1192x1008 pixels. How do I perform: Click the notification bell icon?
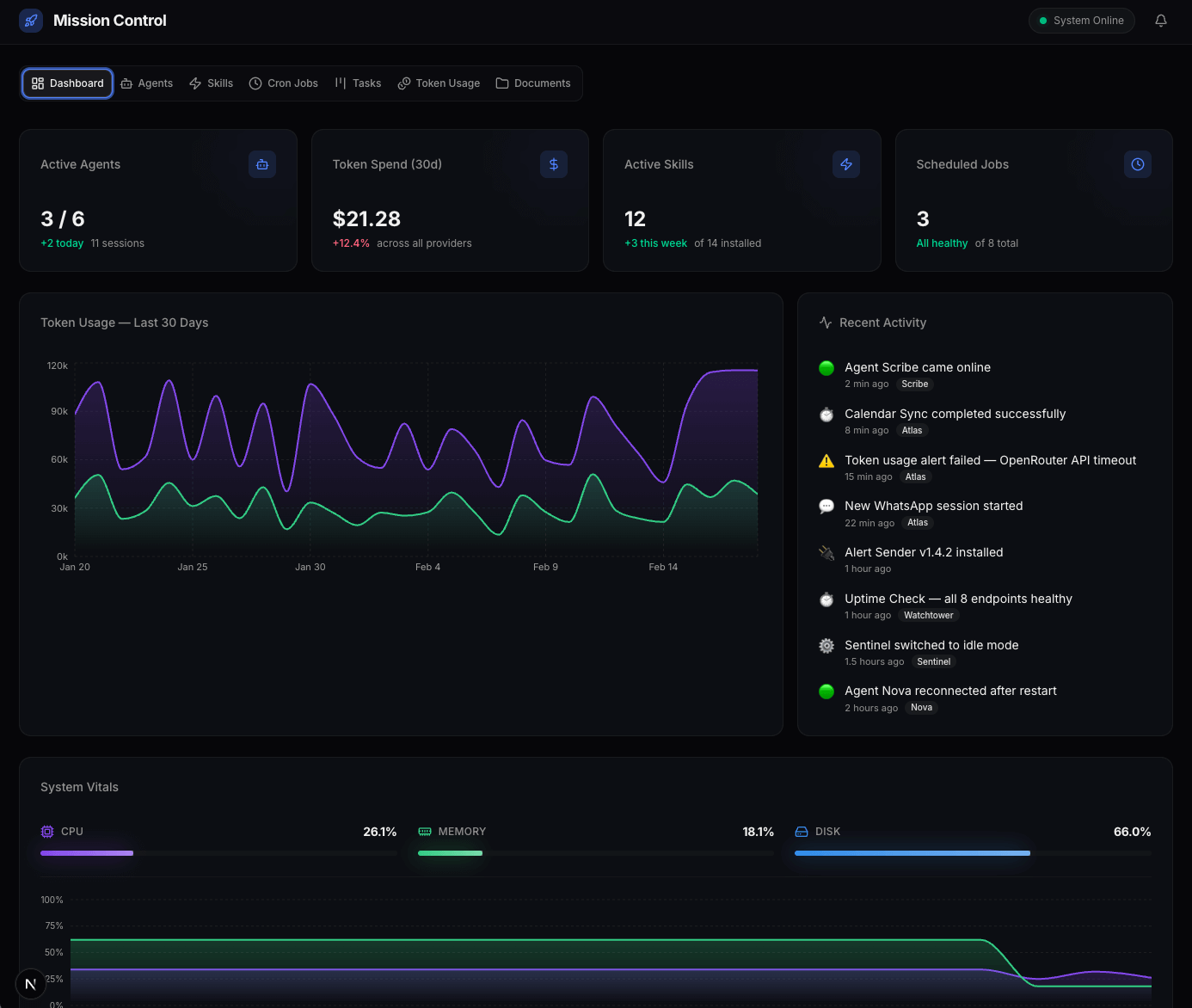(x=1160, y=21)
